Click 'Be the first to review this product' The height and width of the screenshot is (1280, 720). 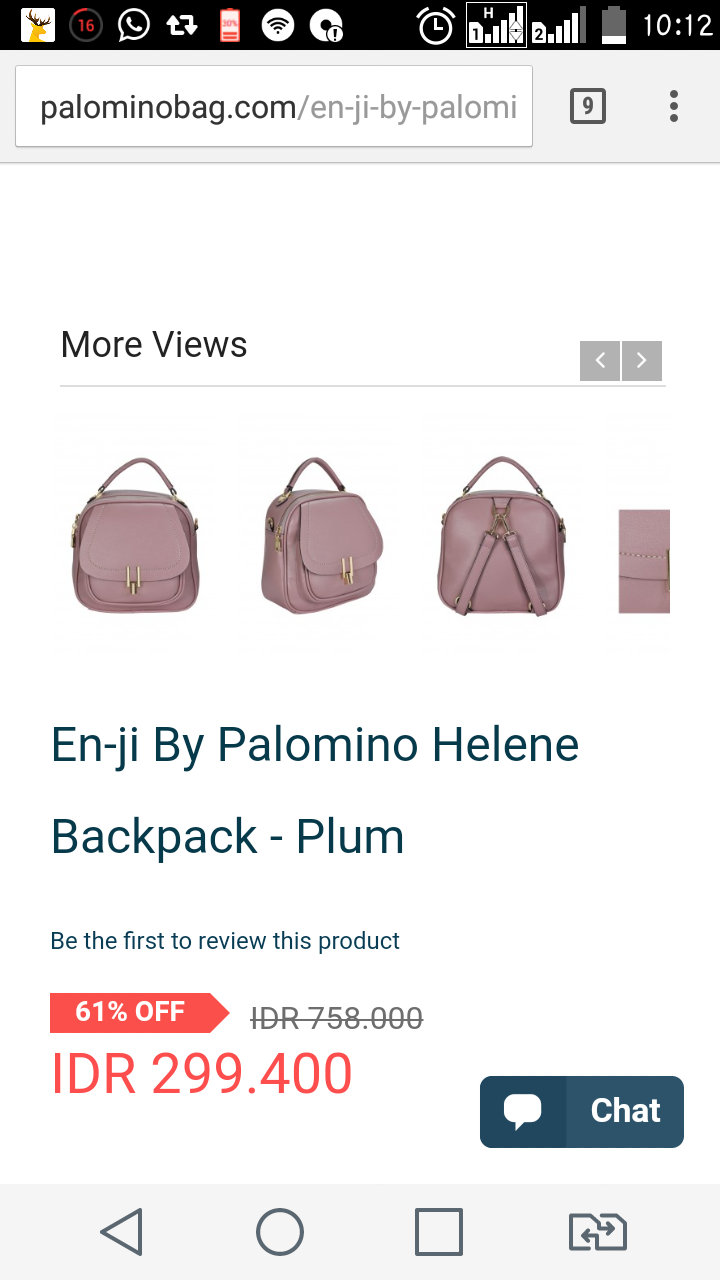225,941
